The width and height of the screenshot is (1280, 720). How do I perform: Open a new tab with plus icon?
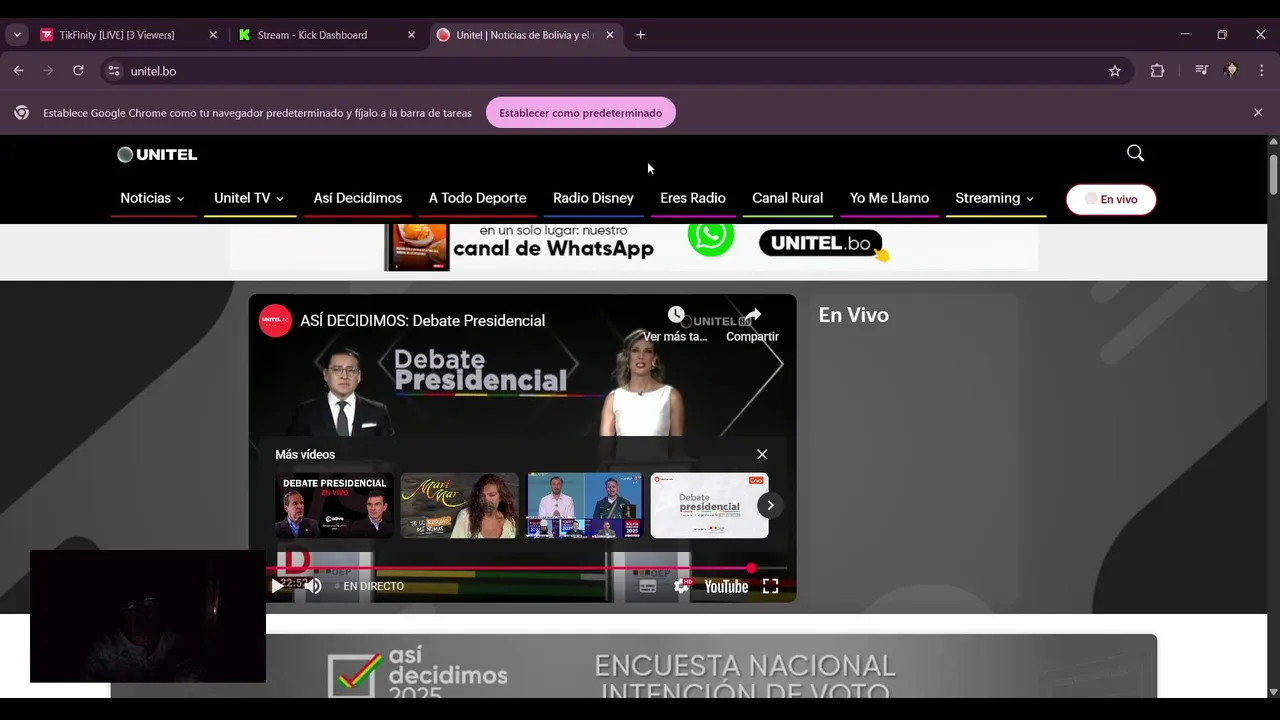640,35
